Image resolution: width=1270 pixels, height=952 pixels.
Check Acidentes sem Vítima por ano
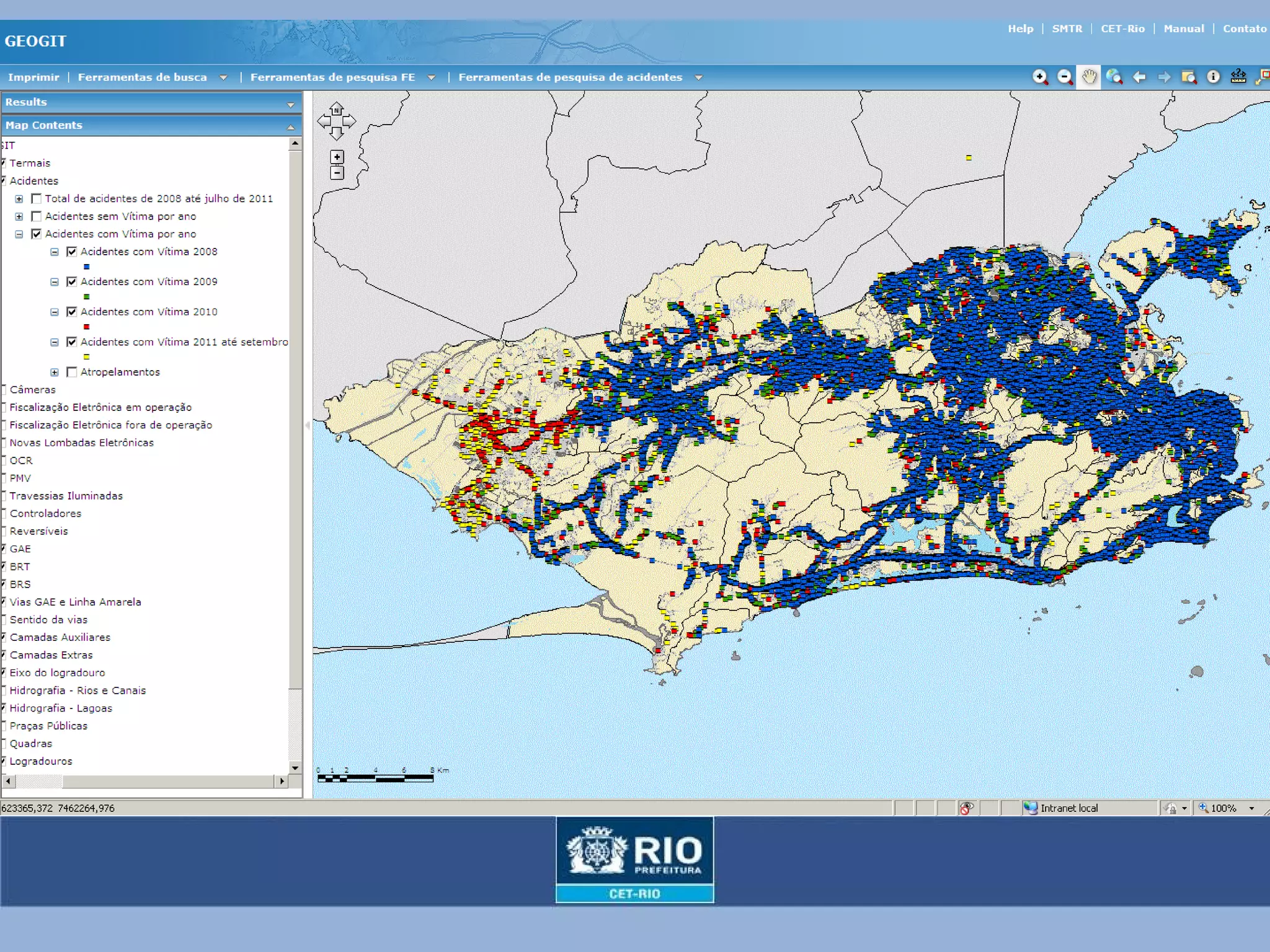tap(37, 216)
